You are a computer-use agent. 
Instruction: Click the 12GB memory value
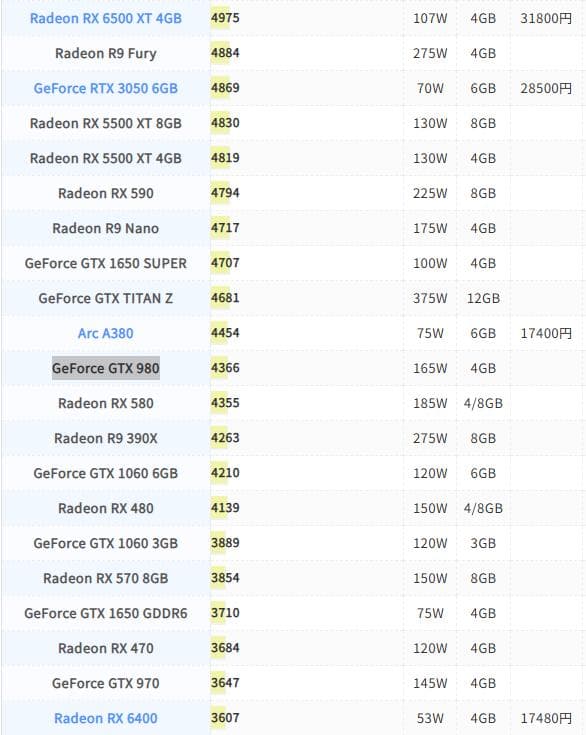pyautogui.click(x=483, y=298)
